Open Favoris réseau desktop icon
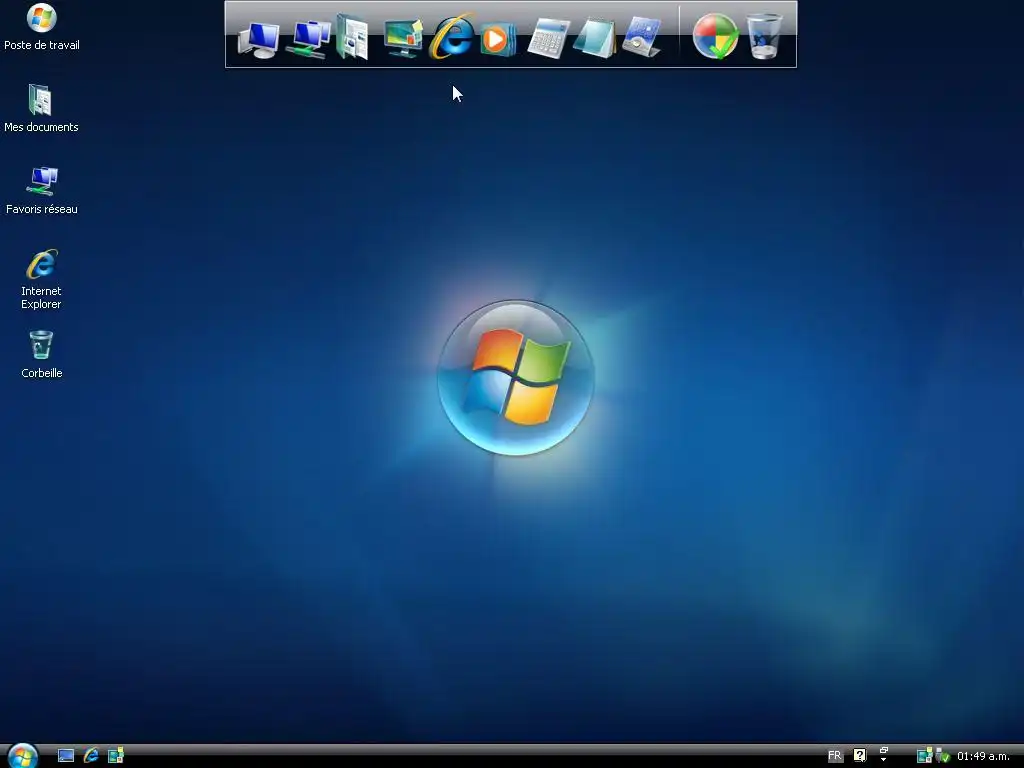 click(41, 191)
